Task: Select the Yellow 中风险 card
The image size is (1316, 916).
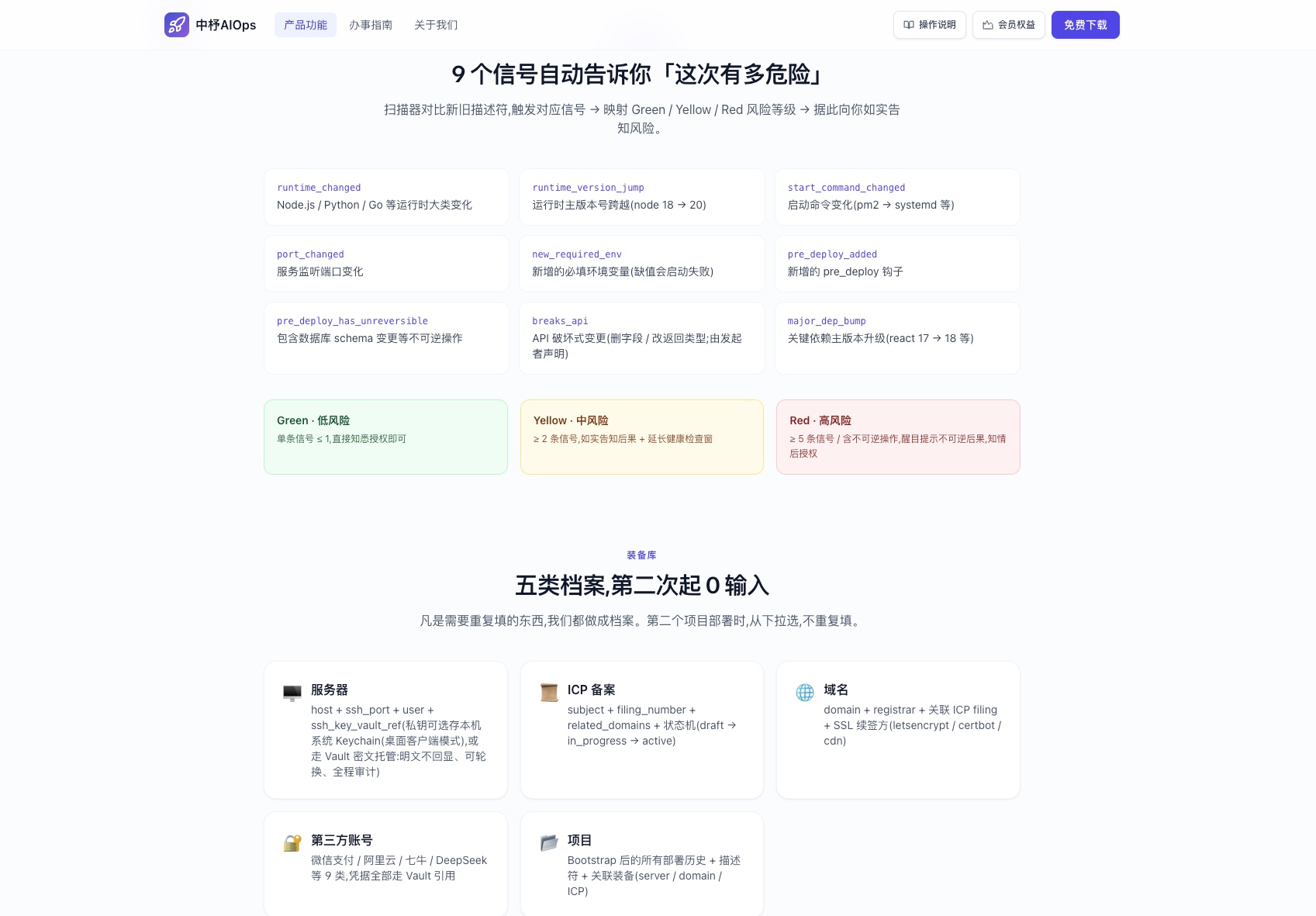Action: pos(642,437)
